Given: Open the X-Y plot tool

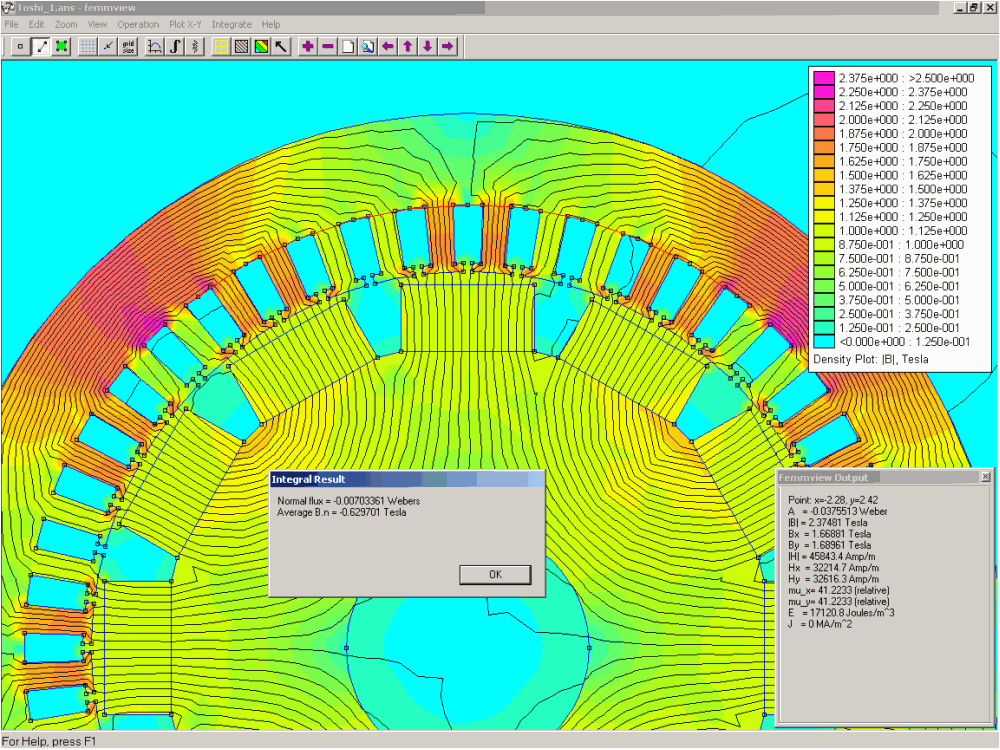Looking at the screenshot, I should coord(155,46).
